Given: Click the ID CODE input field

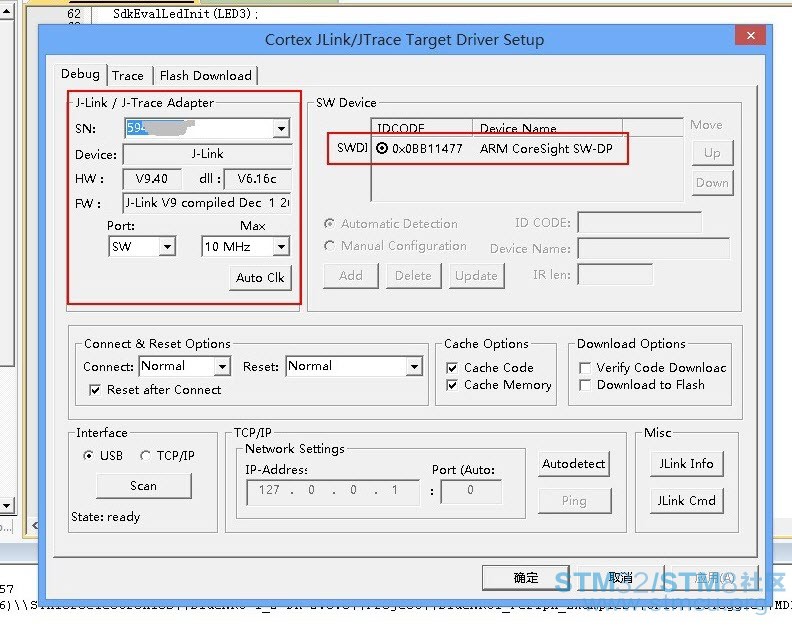Looking at the screenshot, I should coord(639,222).
